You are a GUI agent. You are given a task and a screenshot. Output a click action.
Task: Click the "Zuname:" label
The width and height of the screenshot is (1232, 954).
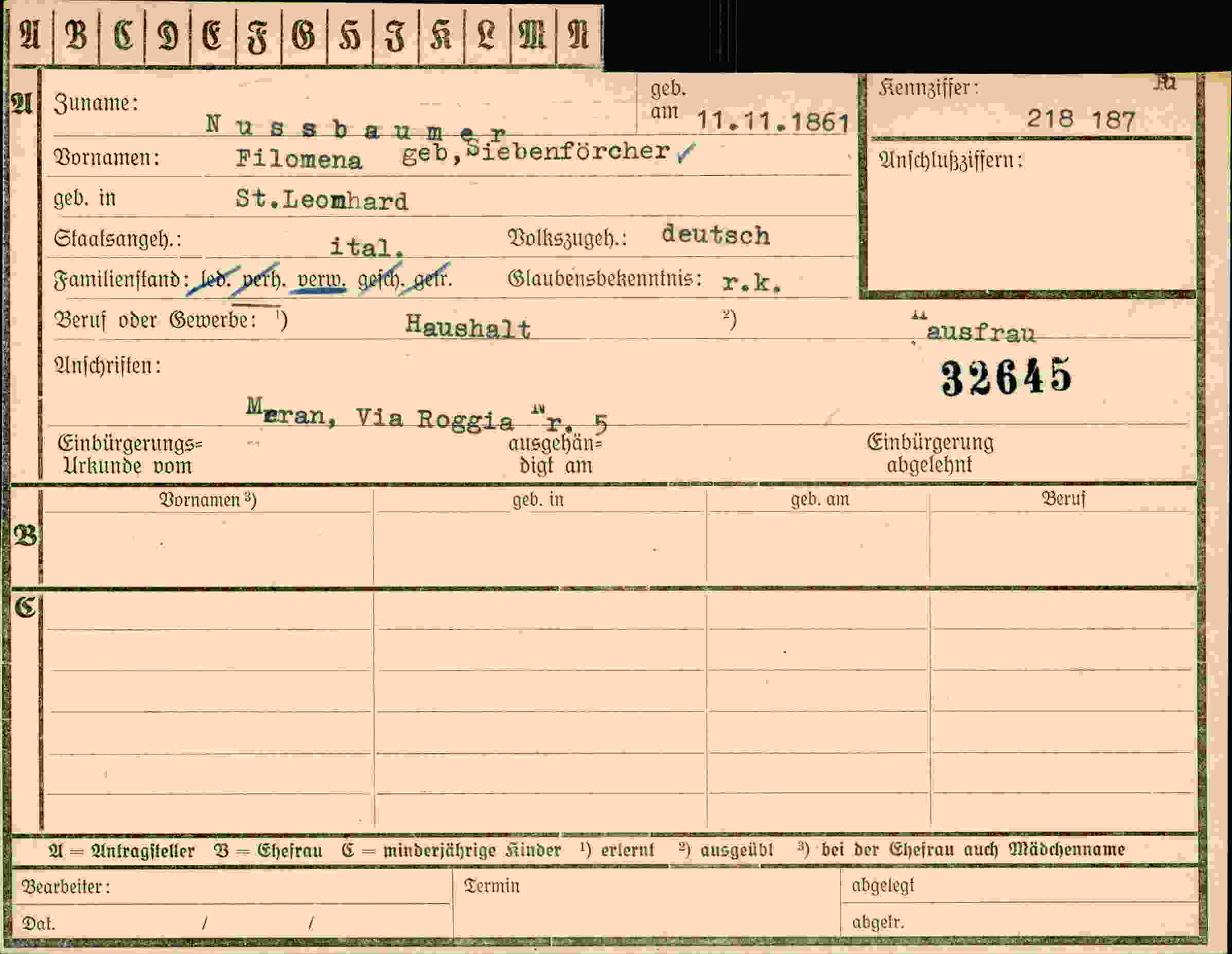pos(96,103)
